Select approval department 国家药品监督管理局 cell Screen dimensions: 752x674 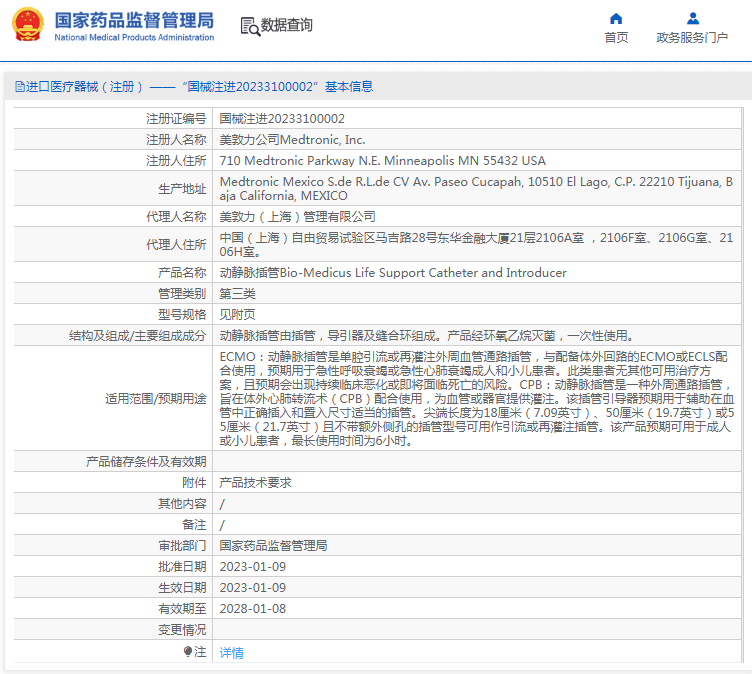point(273,545)
